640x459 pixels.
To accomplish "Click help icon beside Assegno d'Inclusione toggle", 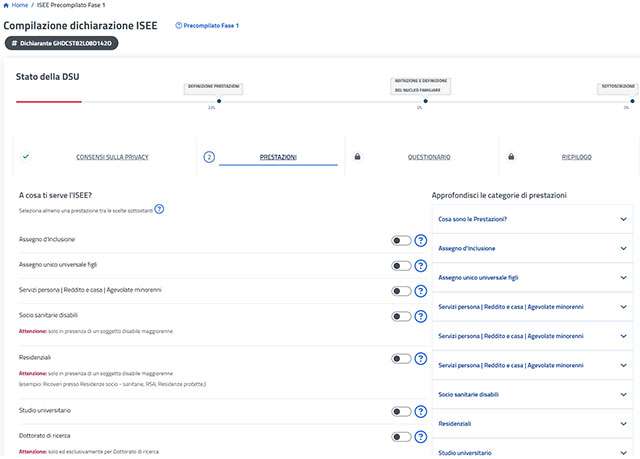I will tap(421, 241).
